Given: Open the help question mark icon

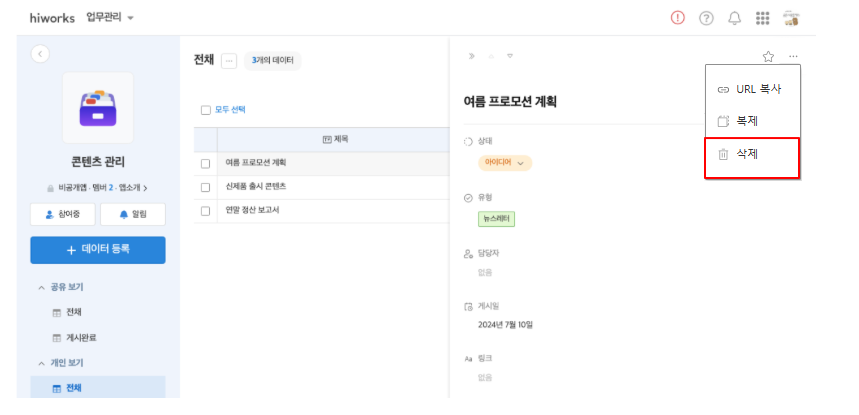Looking at the screenshot, I should click(706, 18).
